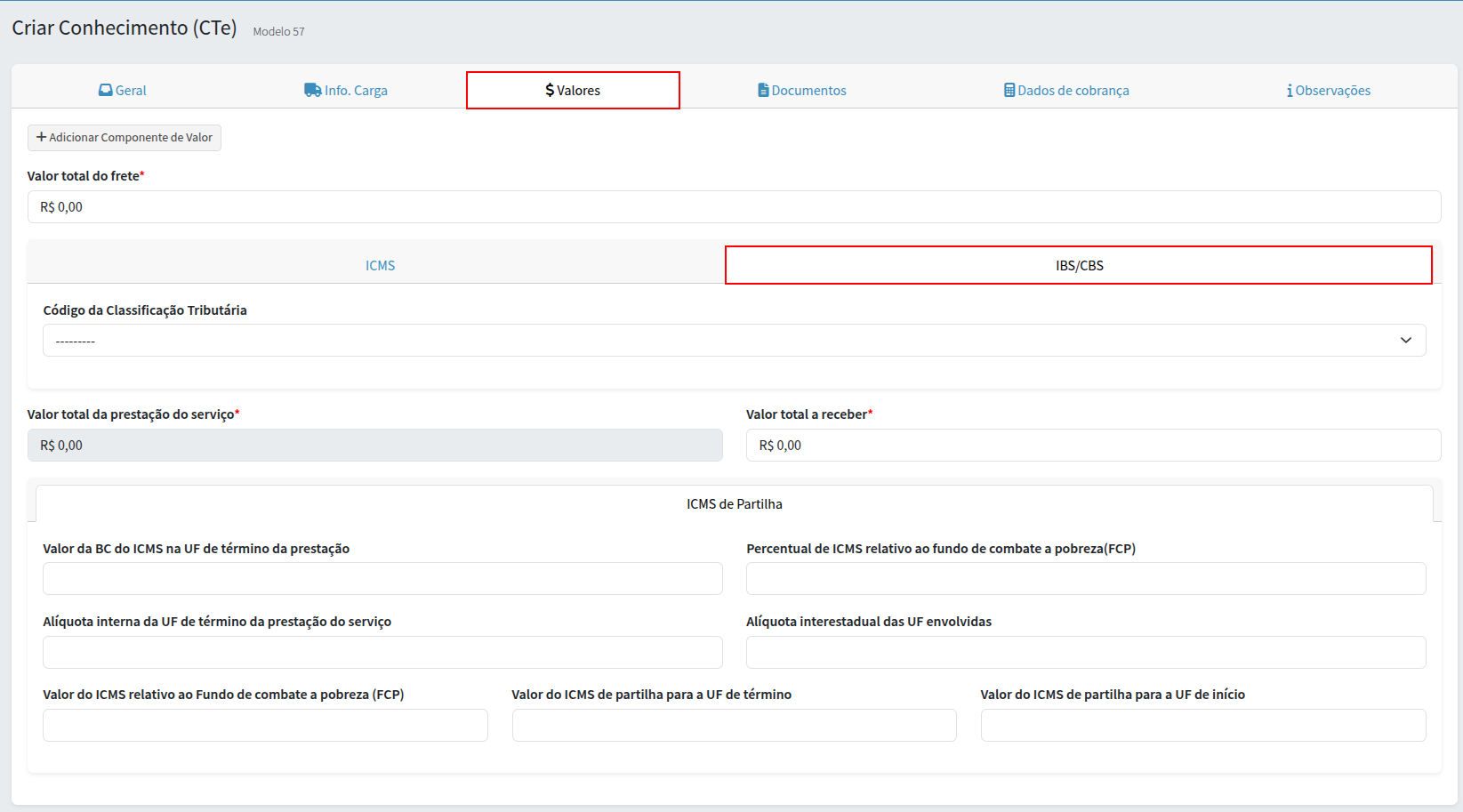Open Código da Classificação Tributária select

pos(711,341)
